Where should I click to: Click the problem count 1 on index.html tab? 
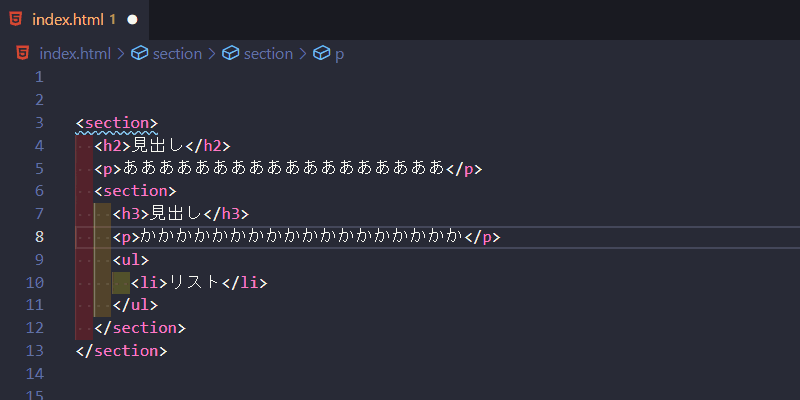pos(113,20)
